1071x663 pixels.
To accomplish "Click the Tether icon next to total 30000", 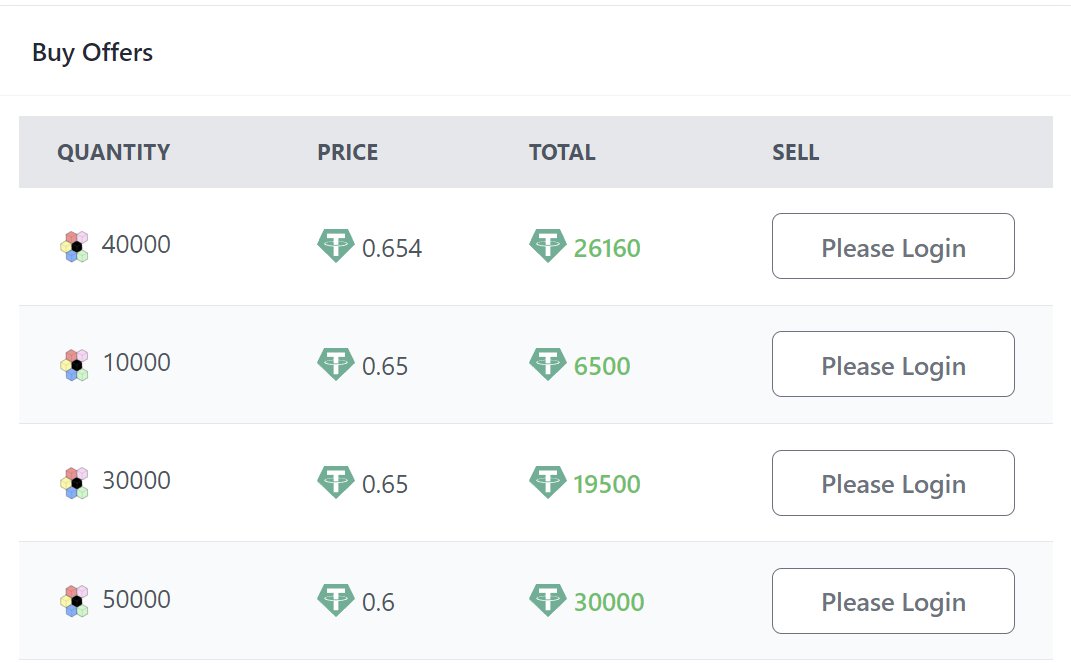I will pyautogui.click(x=547, y=600).
